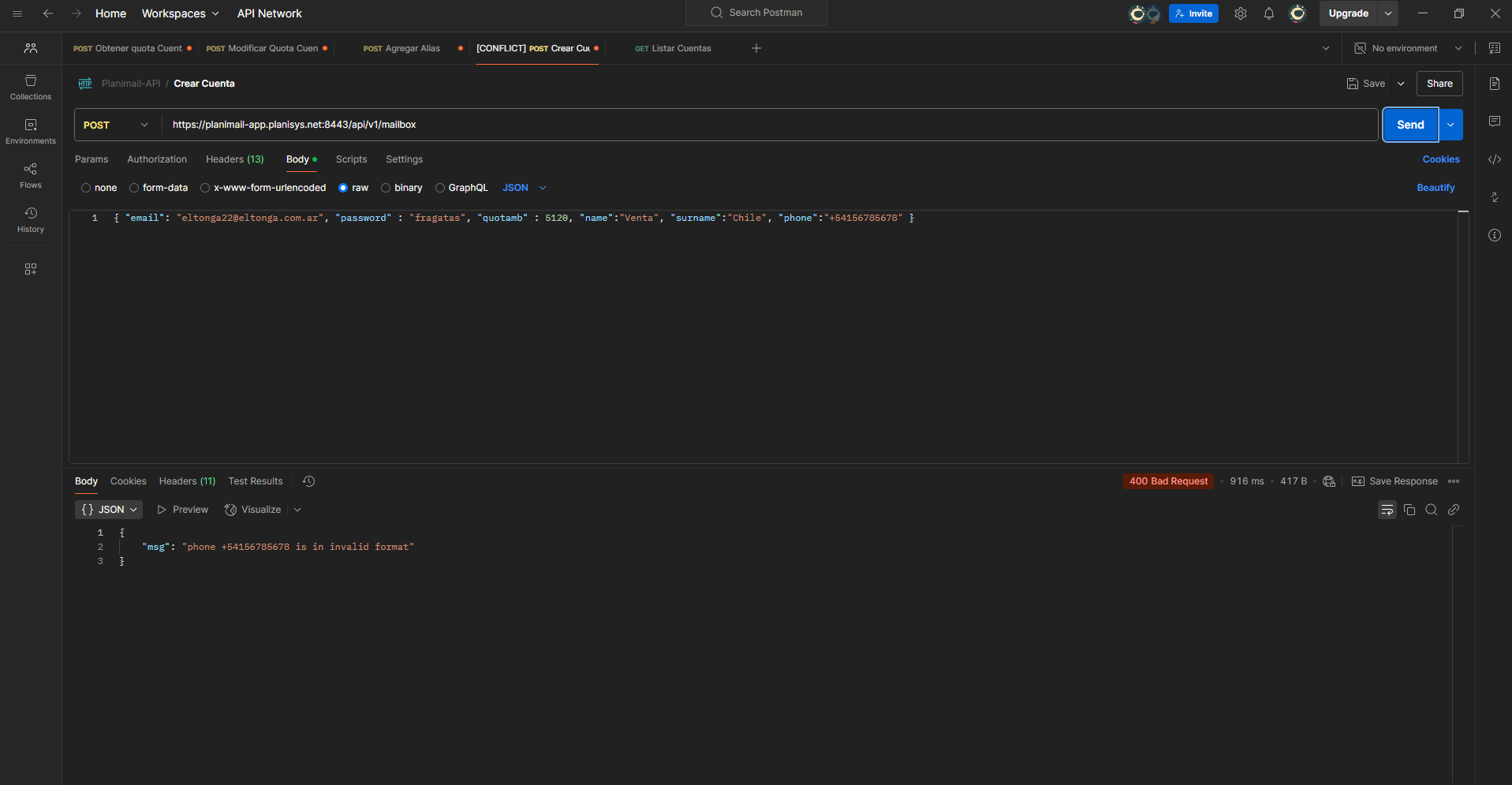Open the environment quick look icon
The width and height of the screenshot is (1512, 785).
click(x=1495, y=48)
